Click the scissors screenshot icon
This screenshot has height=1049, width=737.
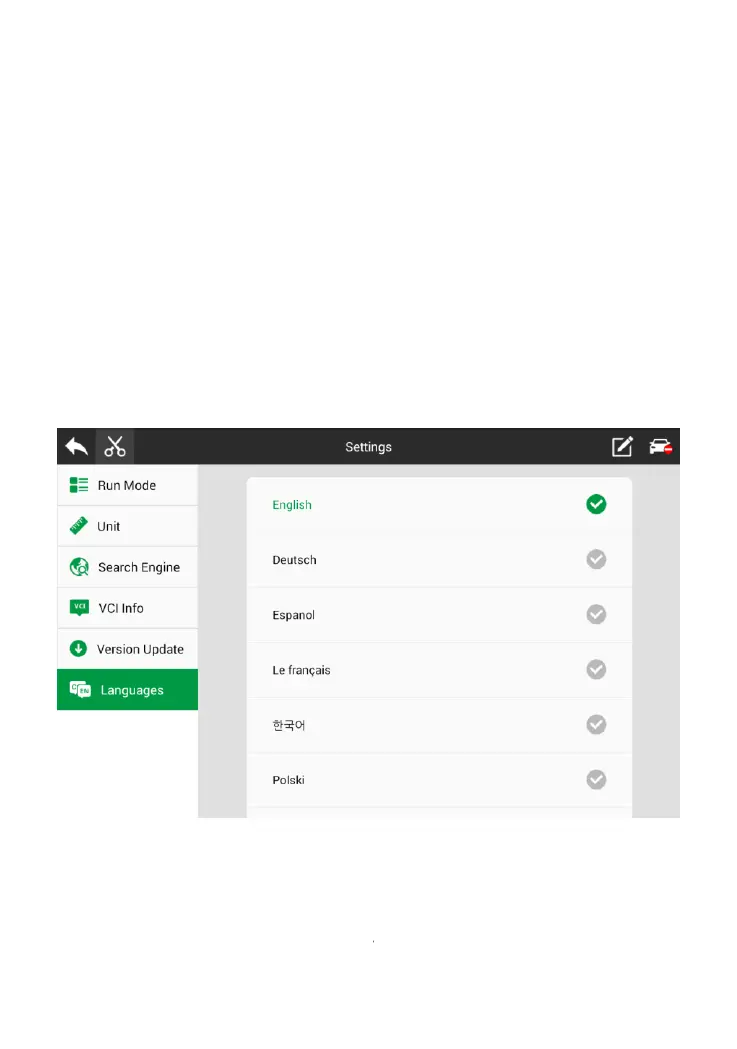coord(115,446)
